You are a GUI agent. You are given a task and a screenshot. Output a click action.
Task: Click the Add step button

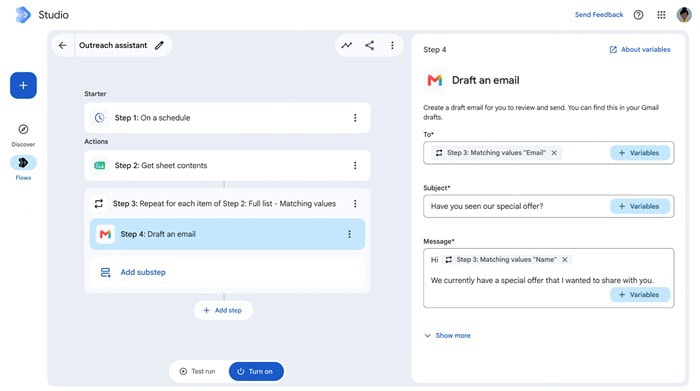tap(223, 310)
